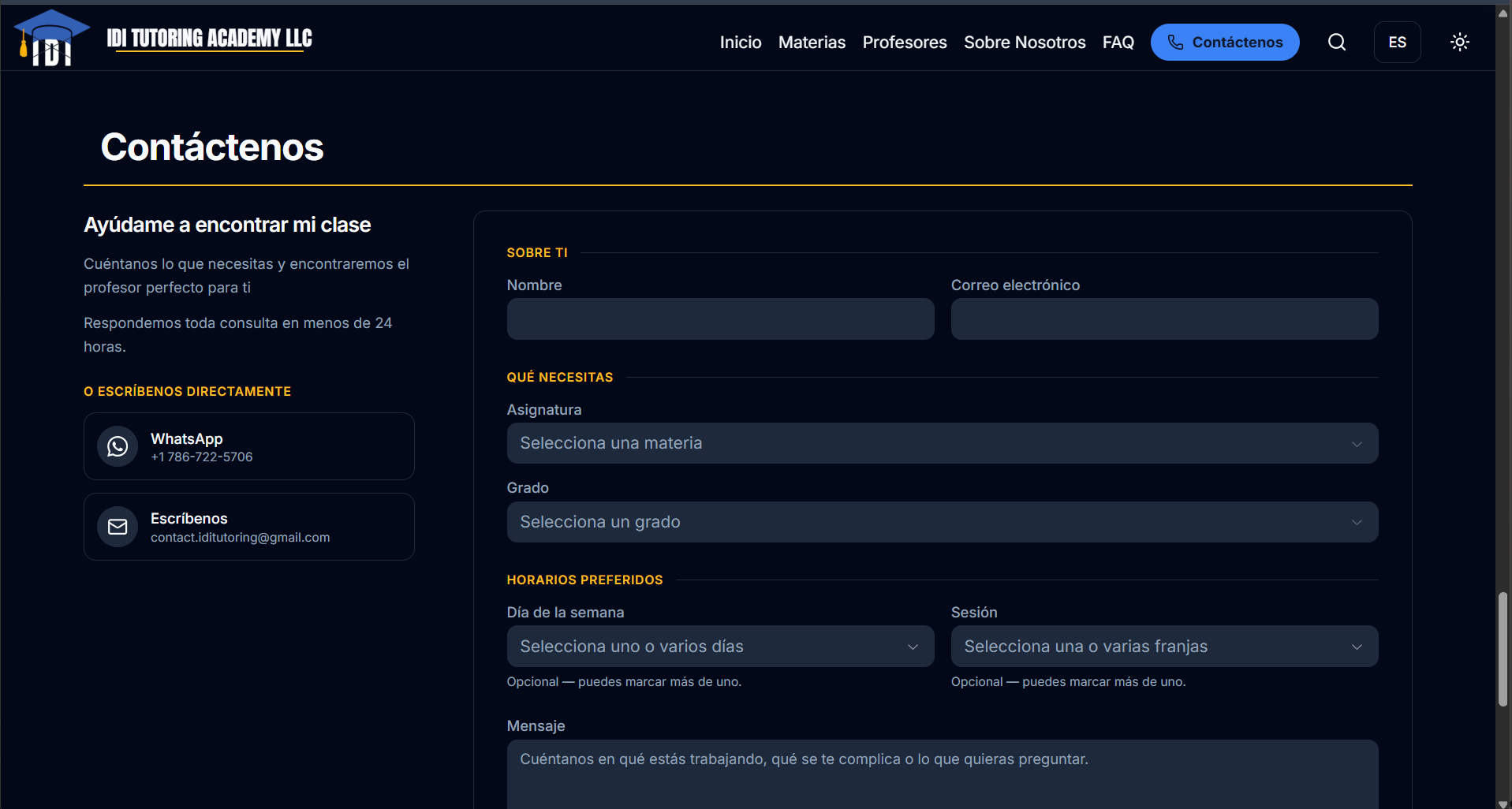Click the page vertical scrollbar thumb
The image size is (1512, 809).
(1503, 649)
